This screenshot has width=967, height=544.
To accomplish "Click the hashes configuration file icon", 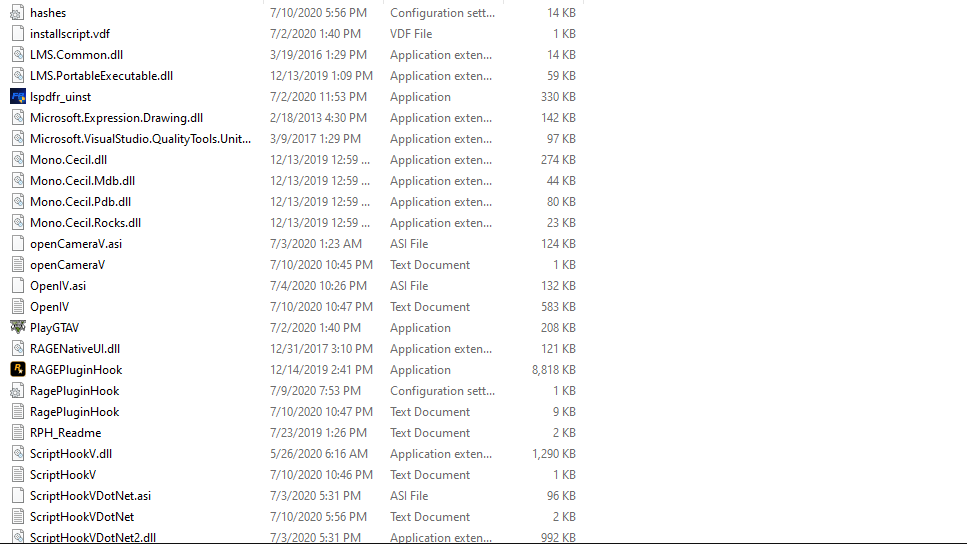I will pyautogui.click(x=17, y=12).
